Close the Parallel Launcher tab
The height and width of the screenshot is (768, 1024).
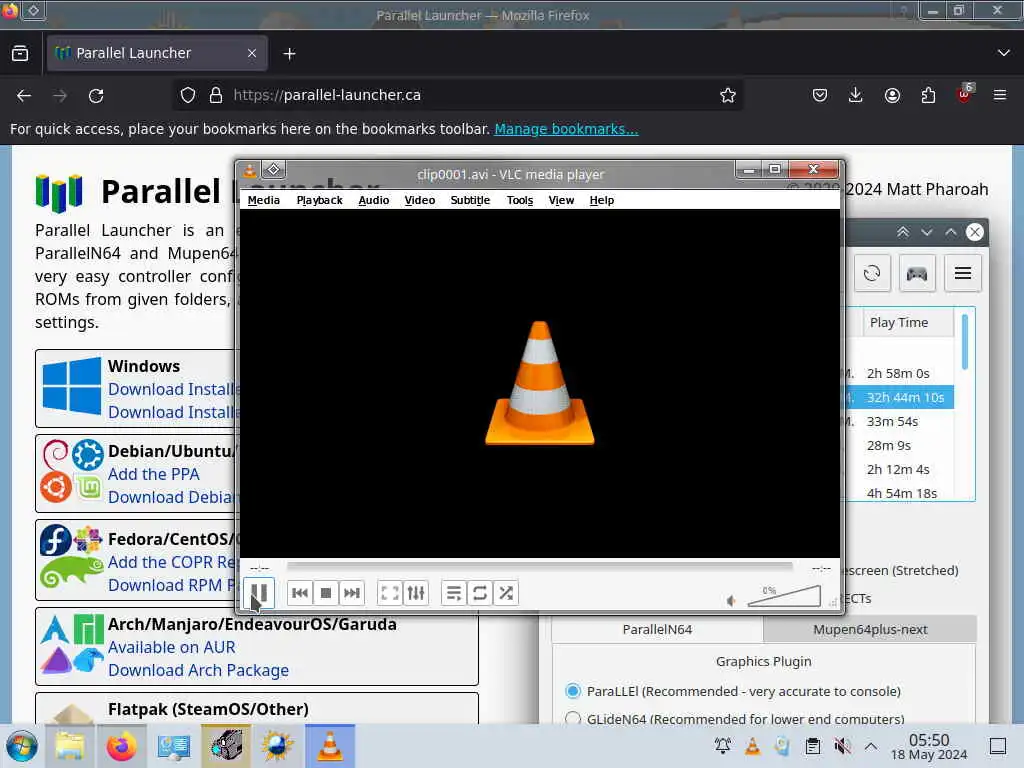tap(252, 53)
